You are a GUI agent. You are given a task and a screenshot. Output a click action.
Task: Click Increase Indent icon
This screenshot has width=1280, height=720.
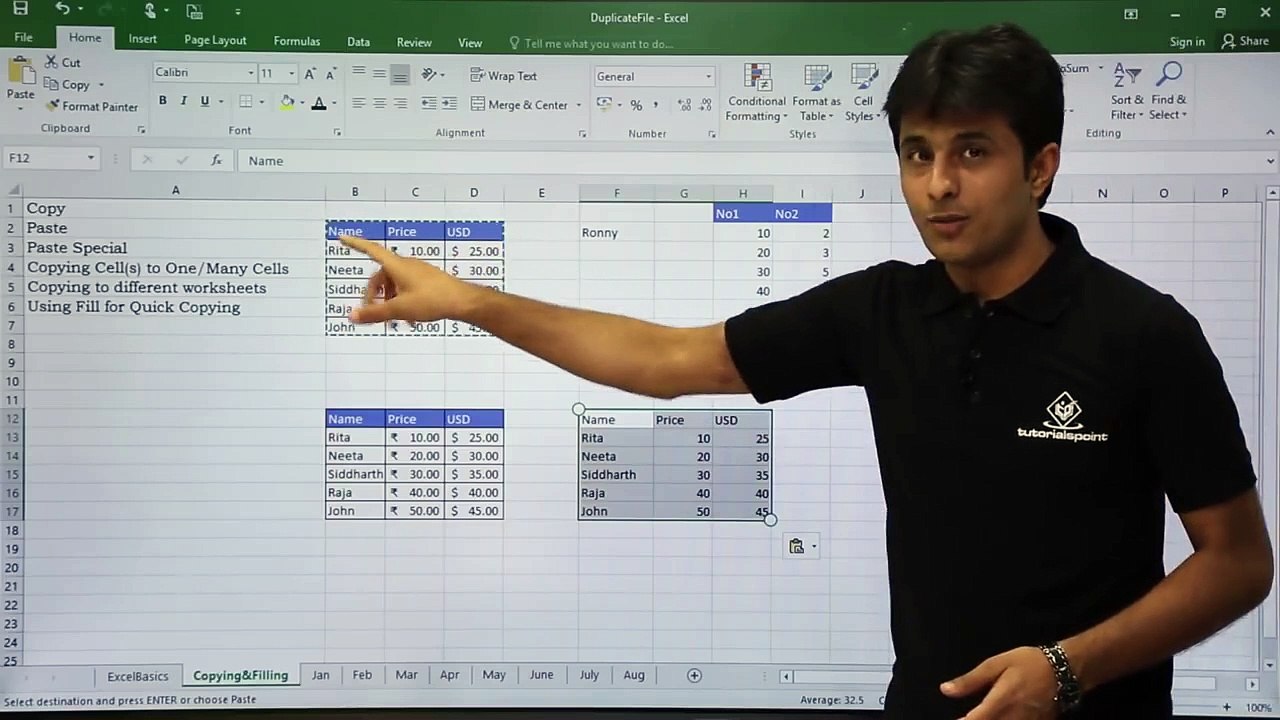[x=449, y=103]
